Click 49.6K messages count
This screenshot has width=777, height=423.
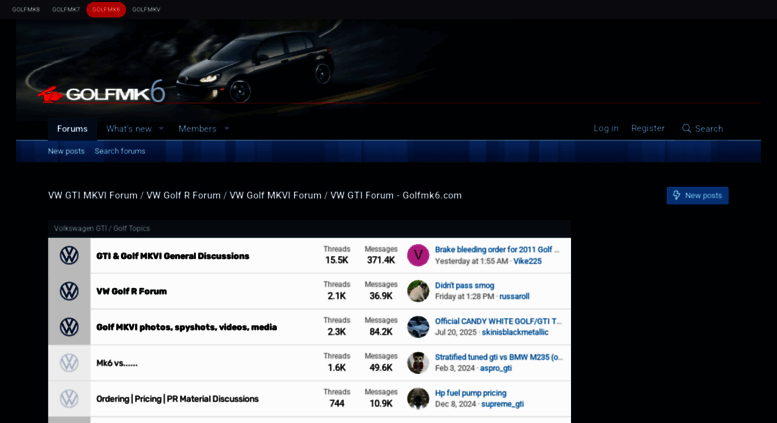[381, 368]
